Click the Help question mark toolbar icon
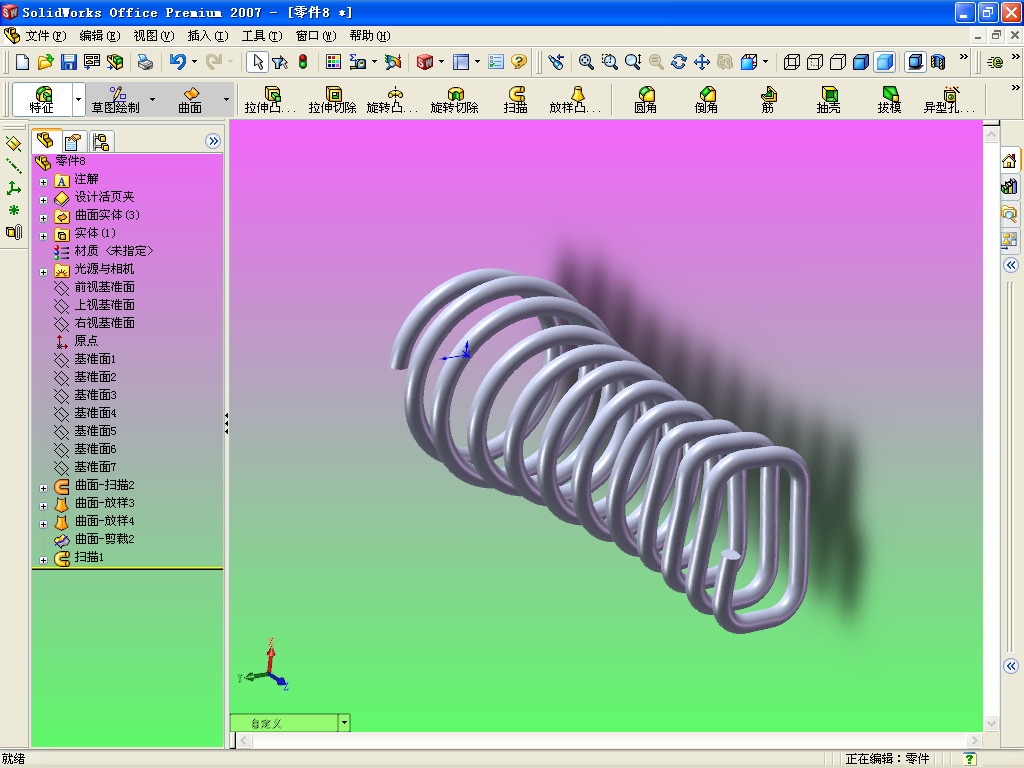The width and height of the screenshot is (1024, 768). [519, 62]
